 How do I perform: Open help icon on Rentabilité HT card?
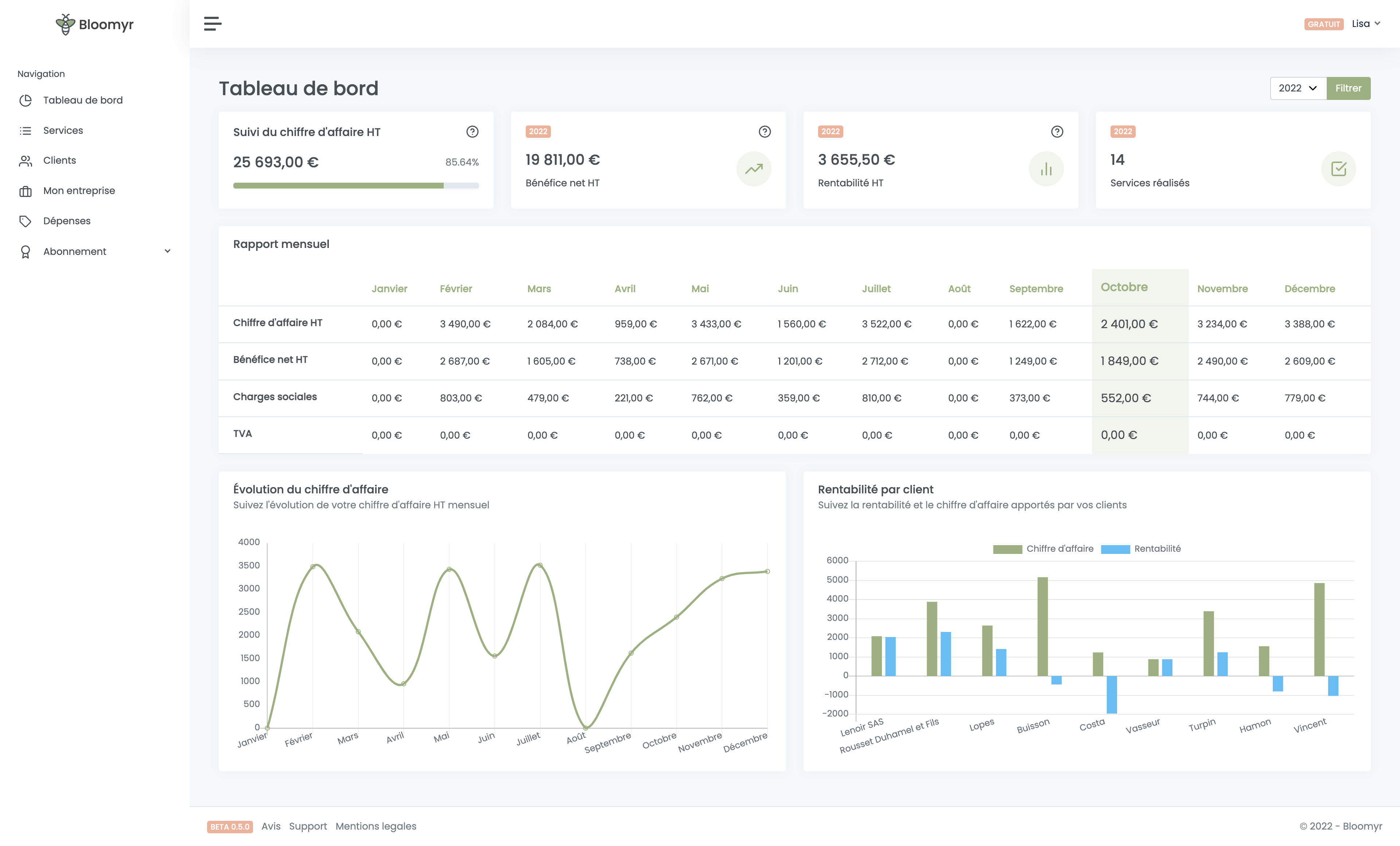1057,132
